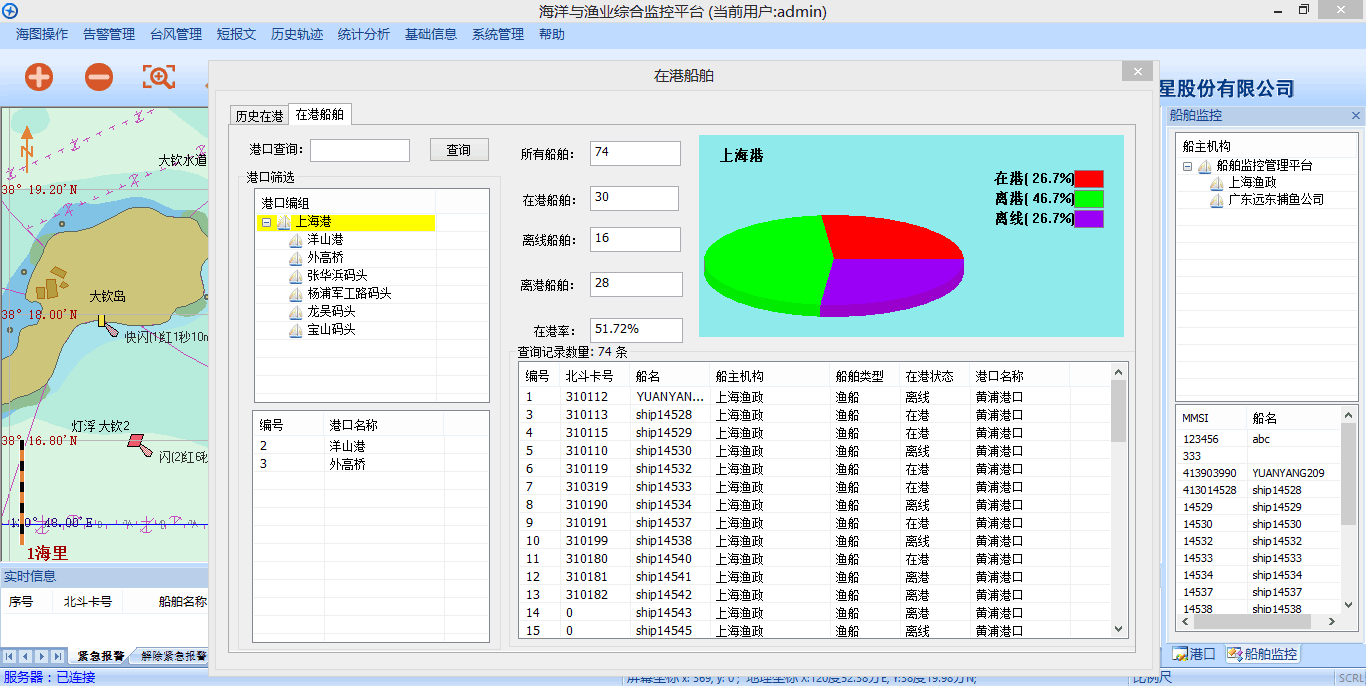Click the pie chart in 上海港 panel
Screen dimensions: 1366x686
pyautogui.click(x=834, y=265)
